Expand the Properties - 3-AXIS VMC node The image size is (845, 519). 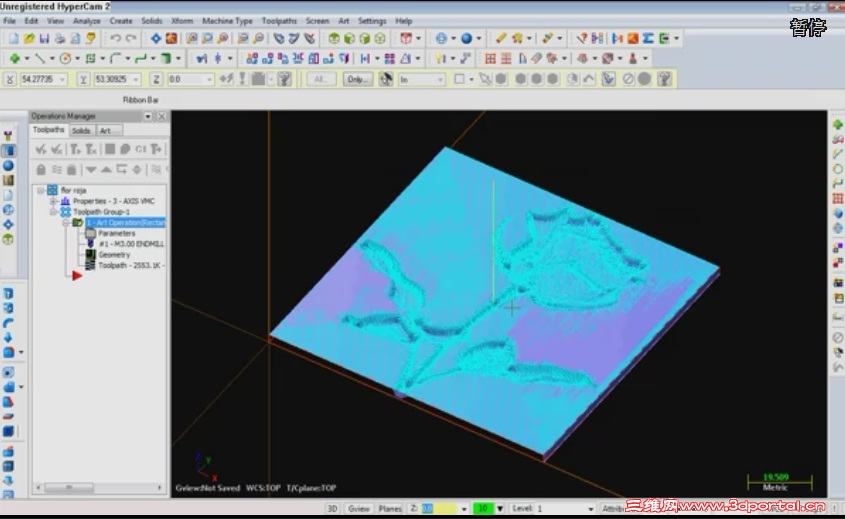click(54, 201)
